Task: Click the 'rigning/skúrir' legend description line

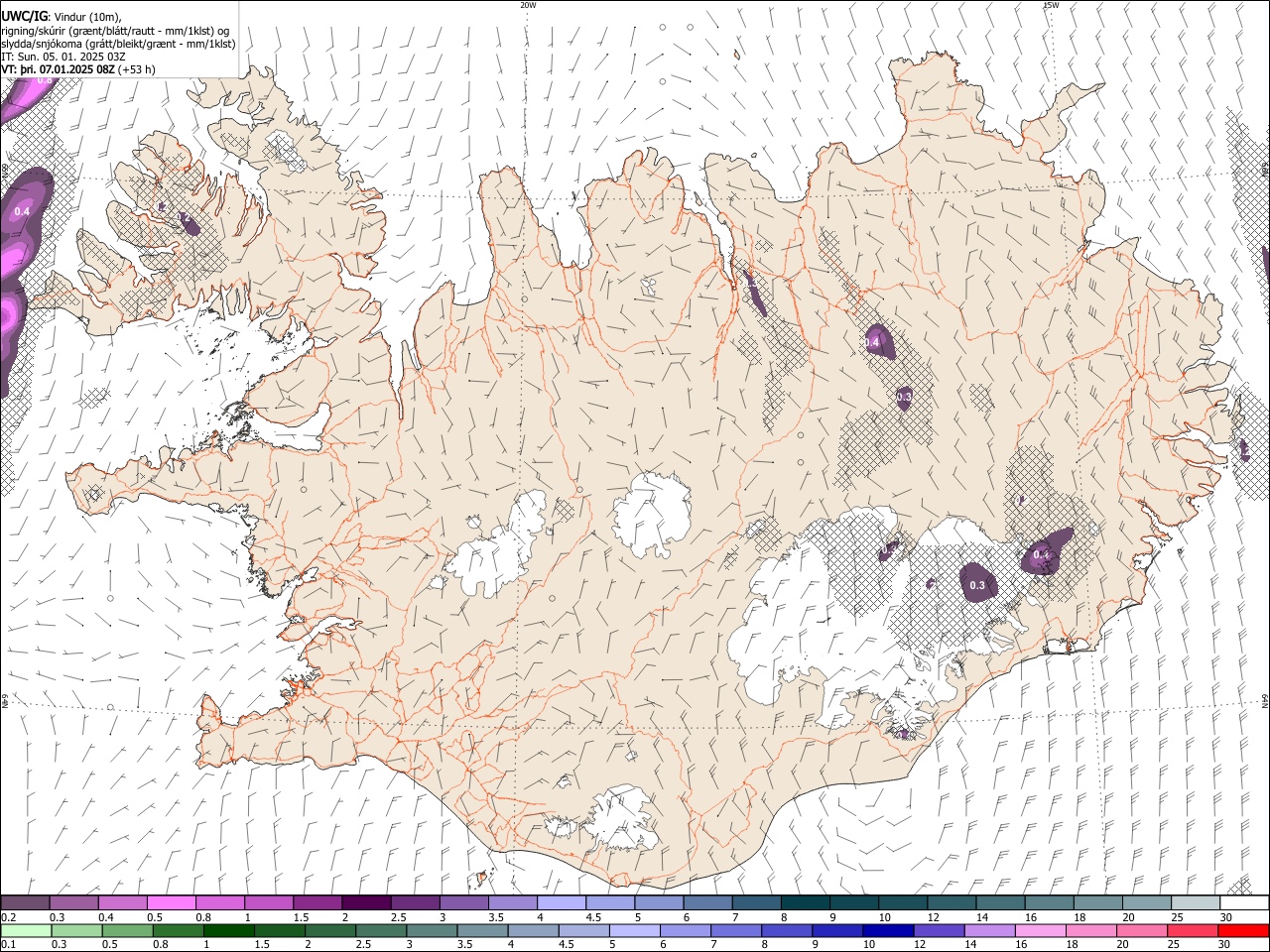Action: [x=115, y=32]
